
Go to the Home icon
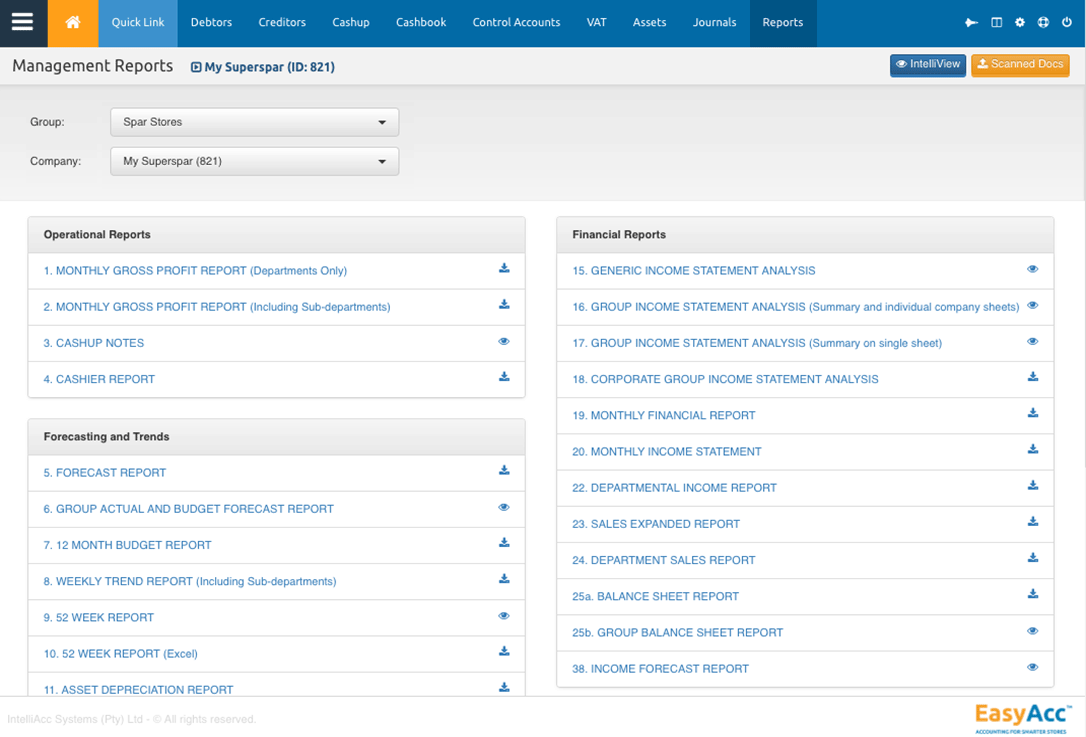(73, 22)
